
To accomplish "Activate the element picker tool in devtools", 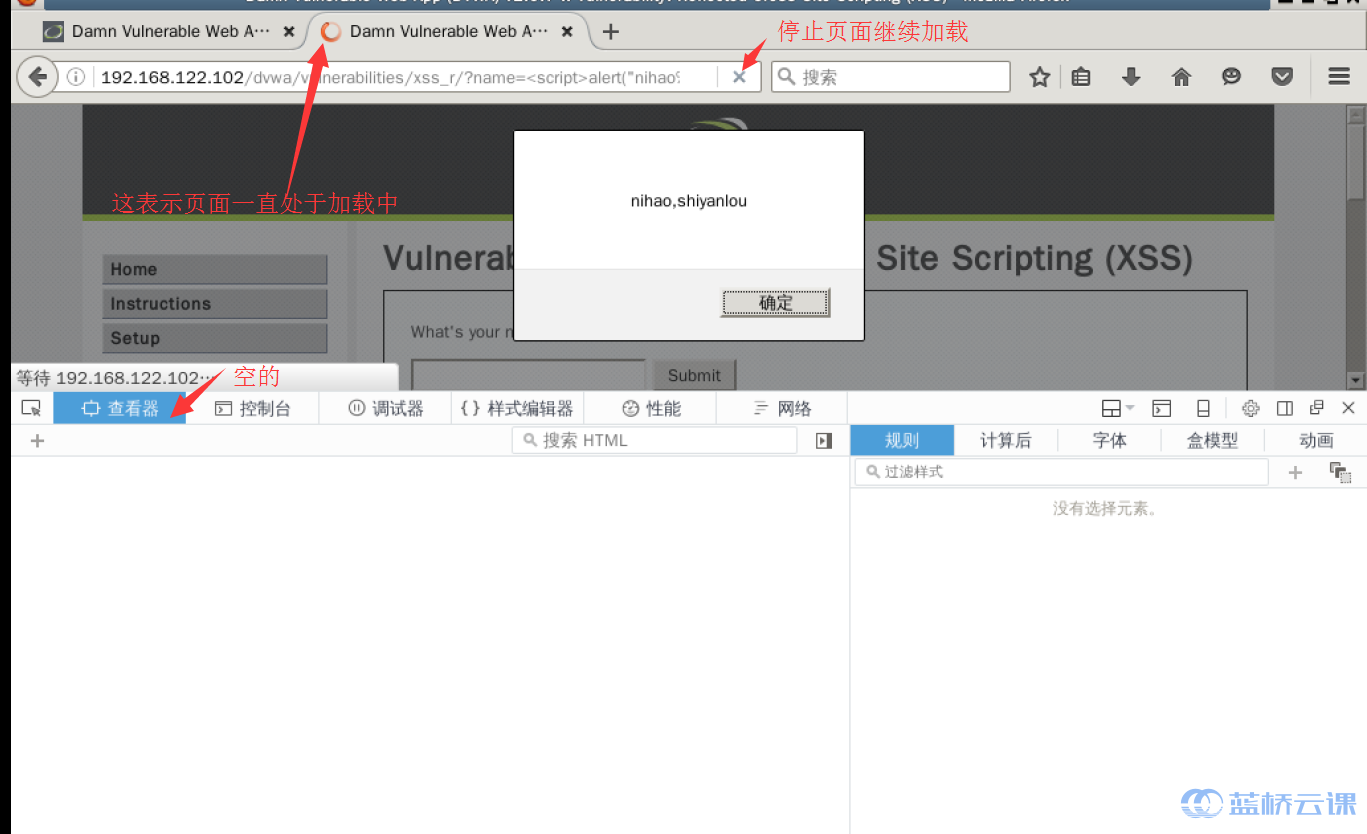I will [31, 408].
